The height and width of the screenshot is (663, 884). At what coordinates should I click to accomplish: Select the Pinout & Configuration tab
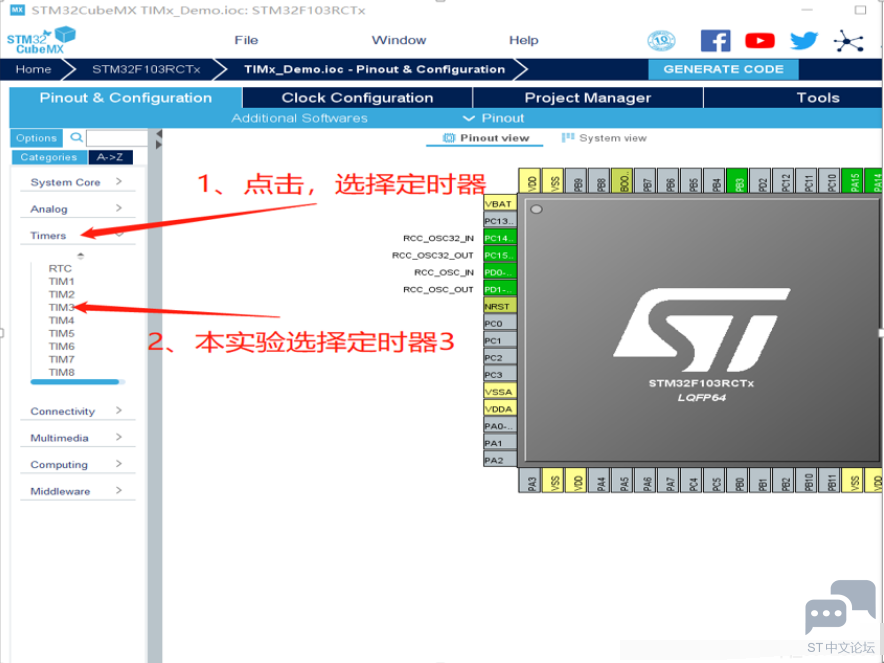coord(126,98)
